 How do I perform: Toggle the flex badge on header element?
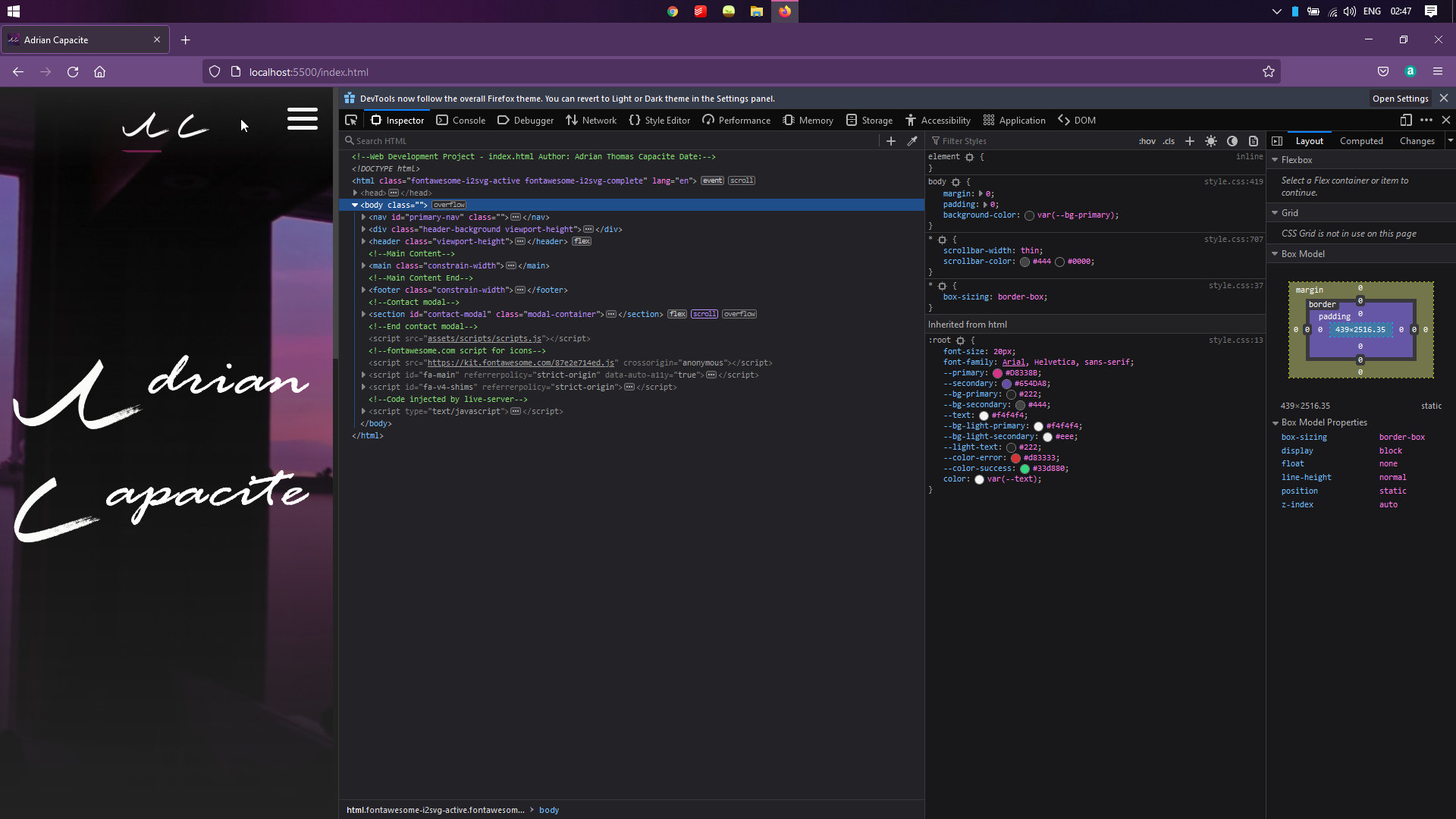coord(582,242)
